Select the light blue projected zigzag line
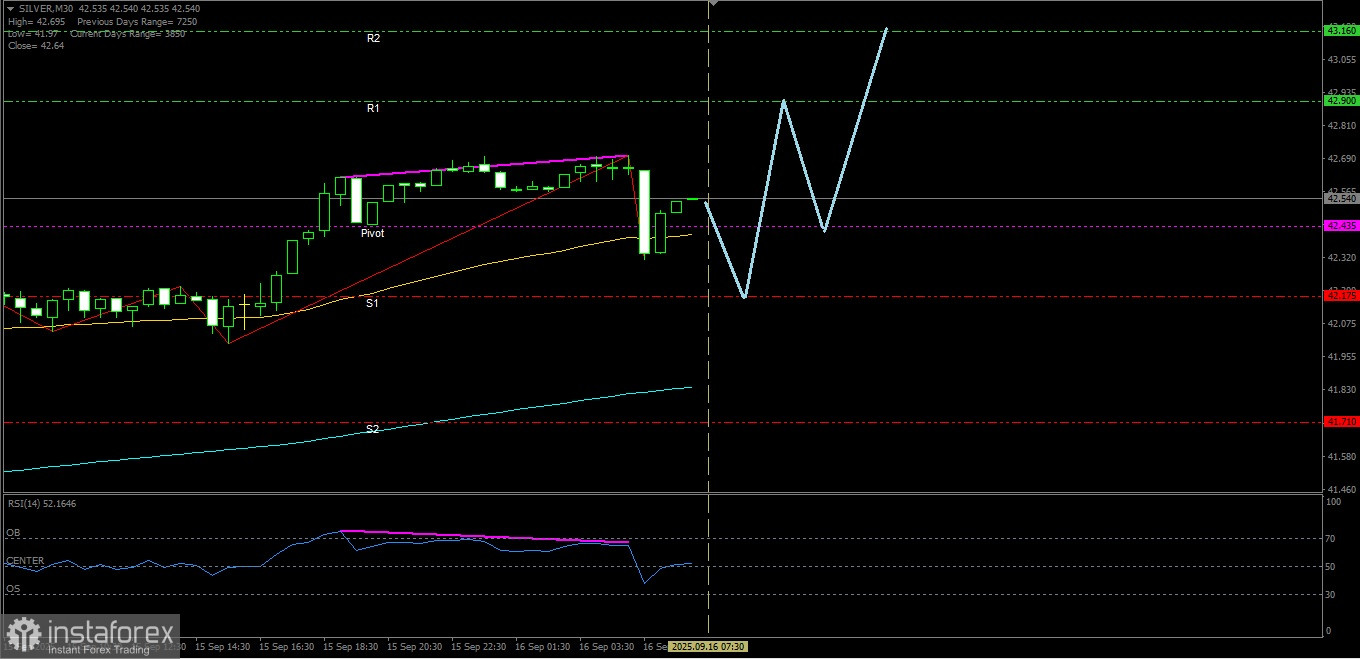 click(796, 163)
